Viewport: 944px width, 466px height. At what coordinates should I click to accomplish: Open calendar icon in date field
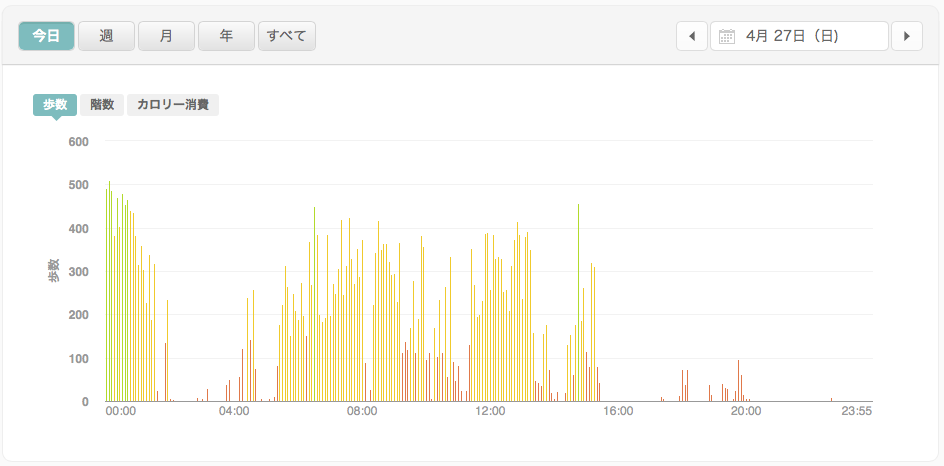(727, 37)
